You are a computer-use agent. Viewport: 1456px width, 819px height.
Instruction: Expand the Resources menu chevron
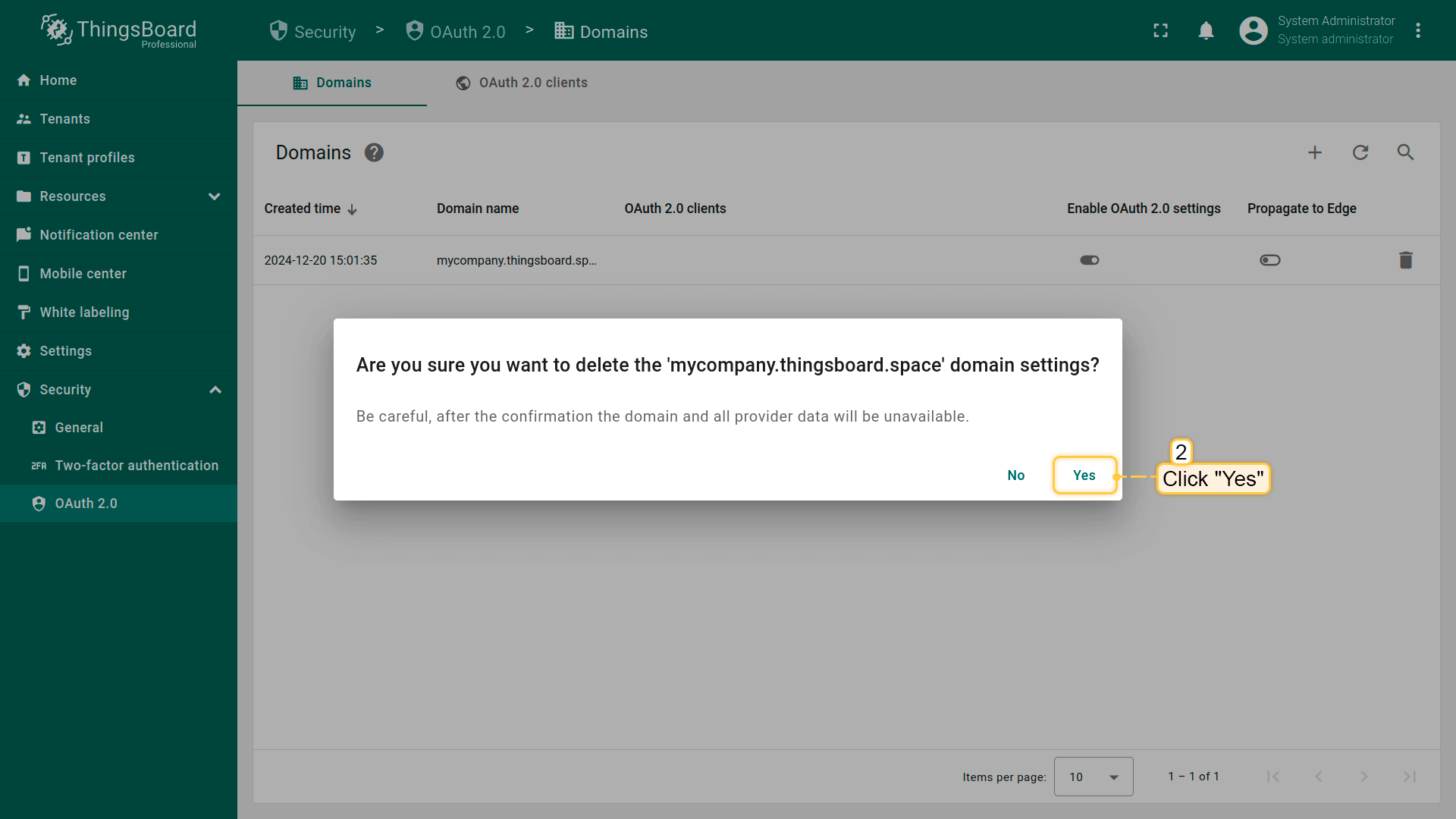click(x=215, y=196)
